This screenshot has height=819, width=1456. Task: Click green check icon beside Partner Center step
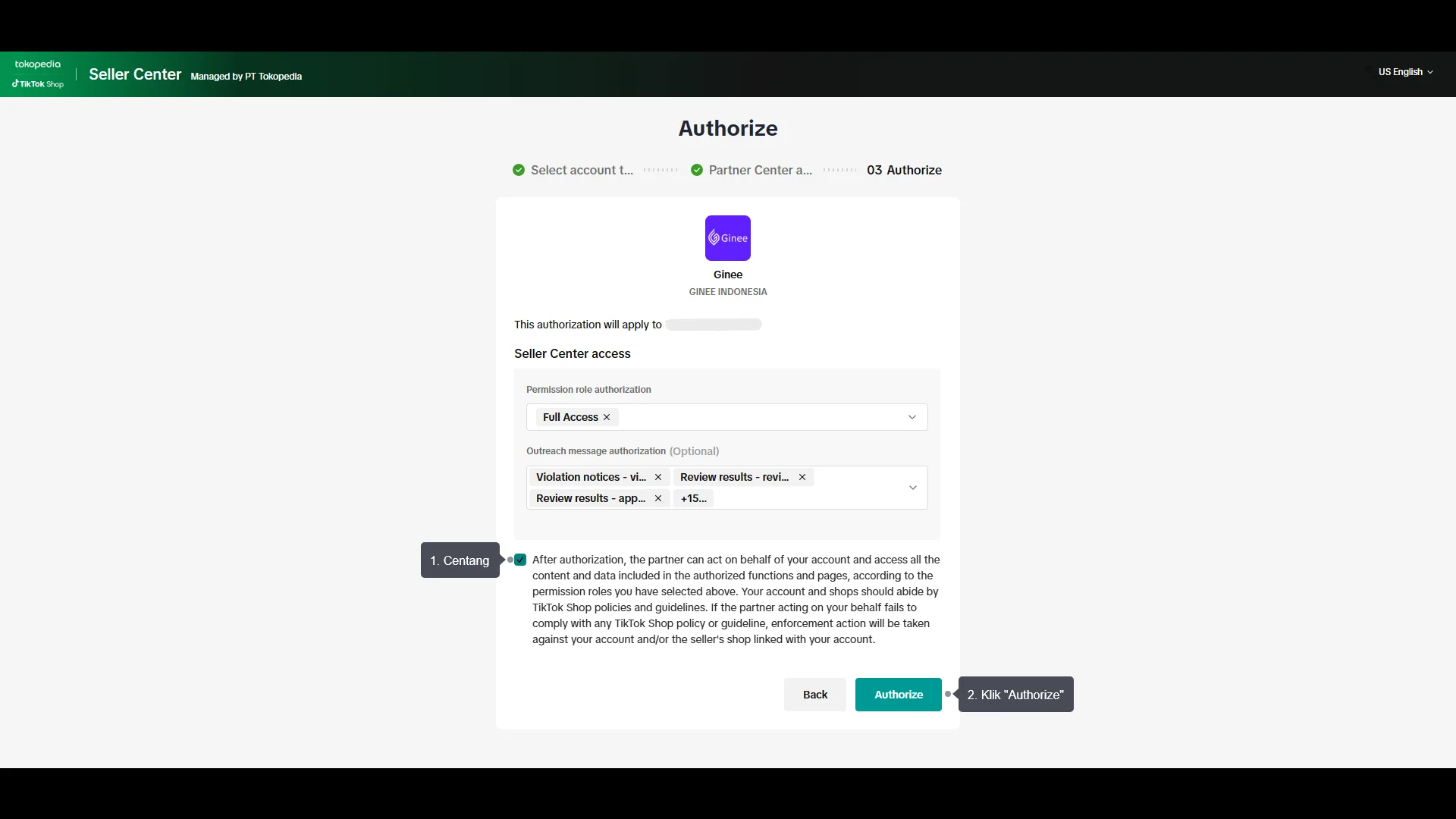pos(697,170)
